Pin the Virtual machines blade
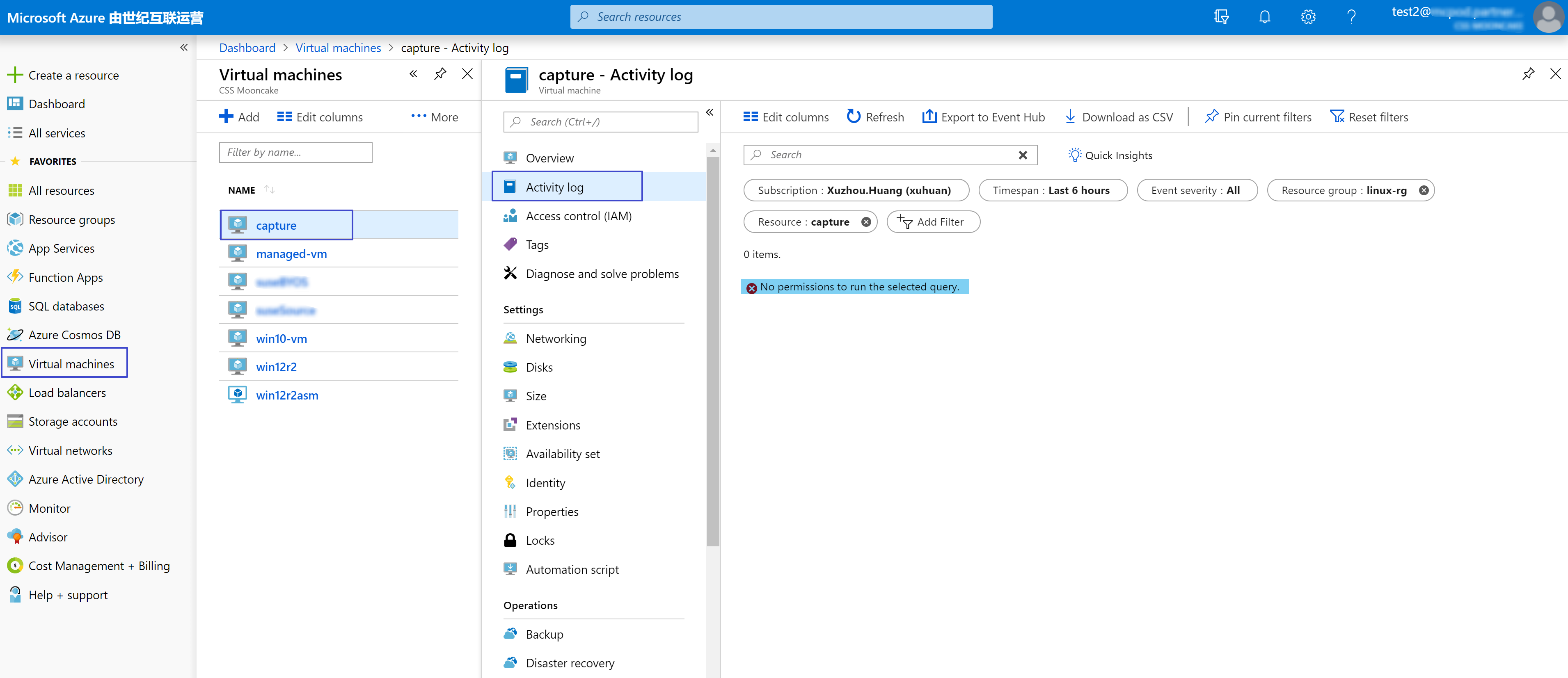 pyautogui.click(x=440, y=74)
